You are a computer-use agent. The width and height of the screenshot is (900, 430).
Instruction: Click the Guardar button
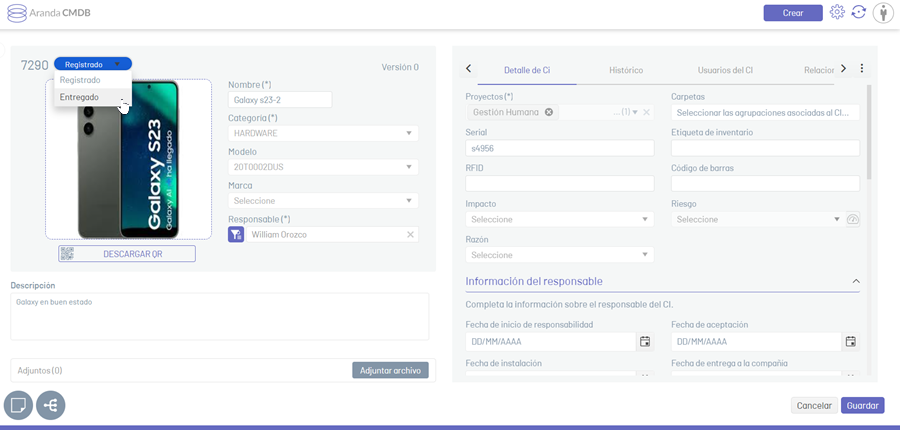[x=862, y=405]
